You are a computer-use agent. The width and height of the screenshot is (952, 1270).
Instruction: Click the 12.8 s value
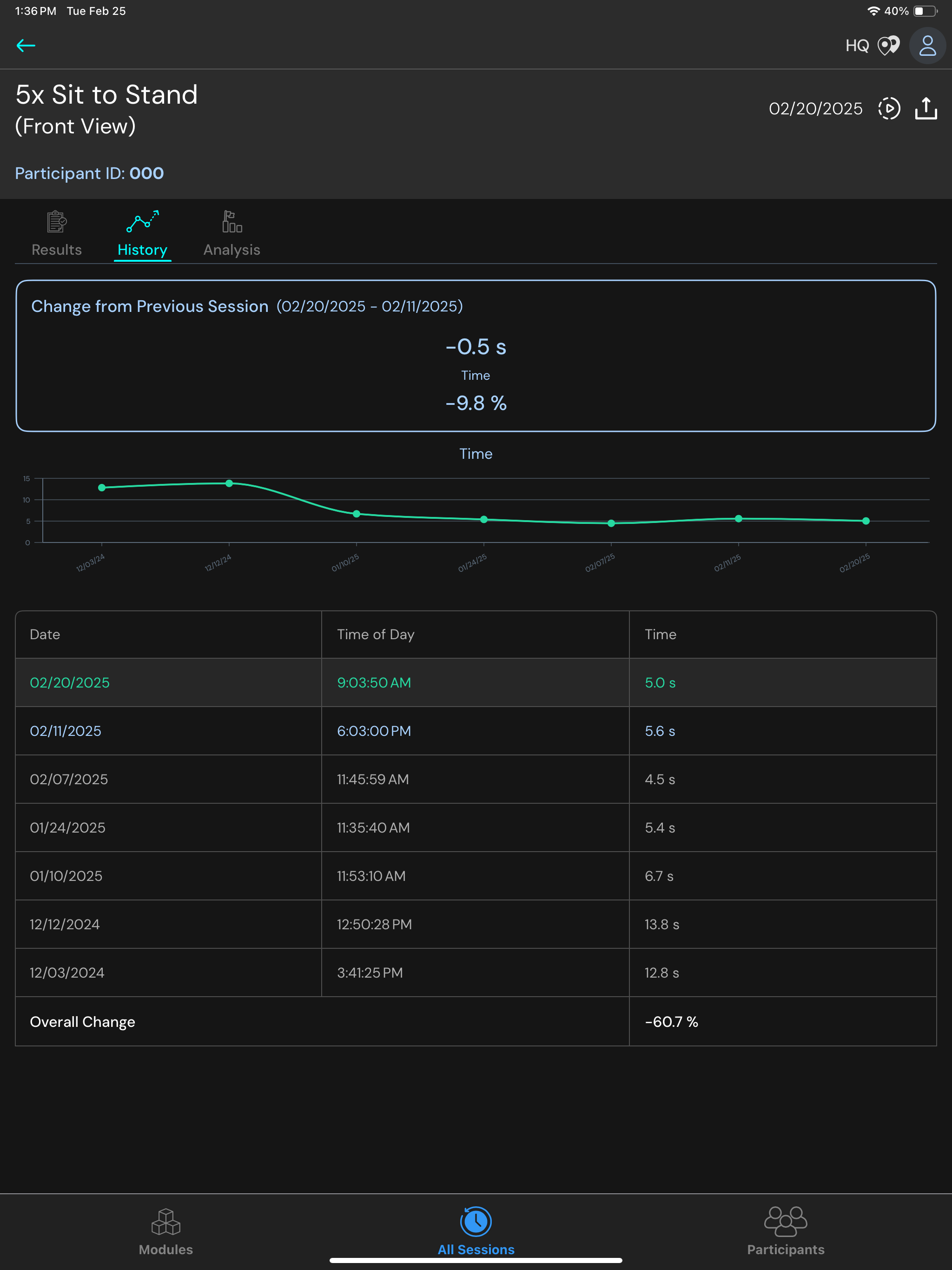point(661,972)
